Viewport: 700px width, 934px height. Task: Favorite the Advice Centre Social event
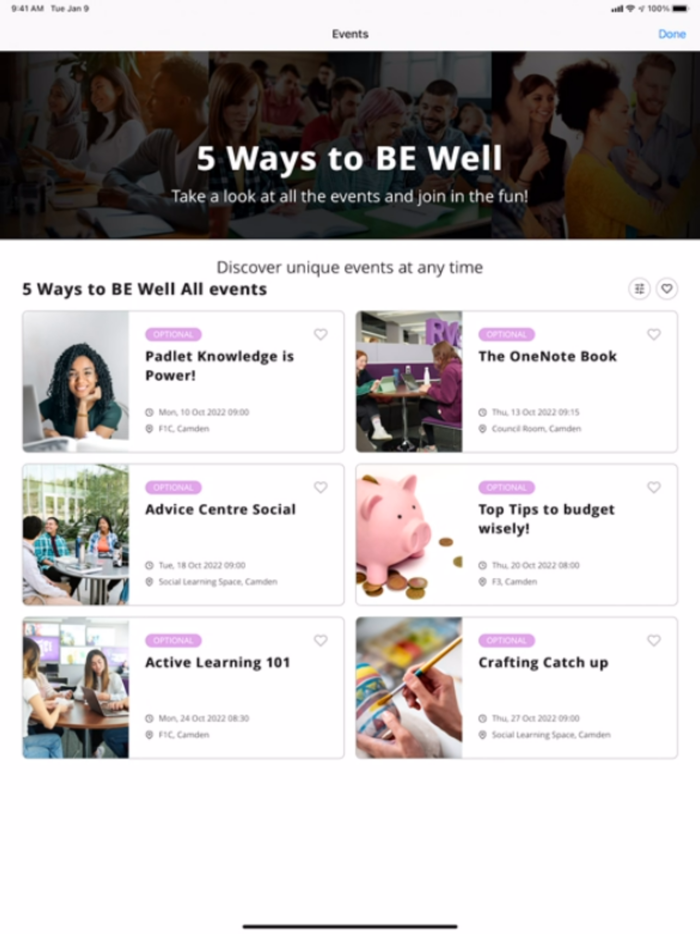(321, 488)
